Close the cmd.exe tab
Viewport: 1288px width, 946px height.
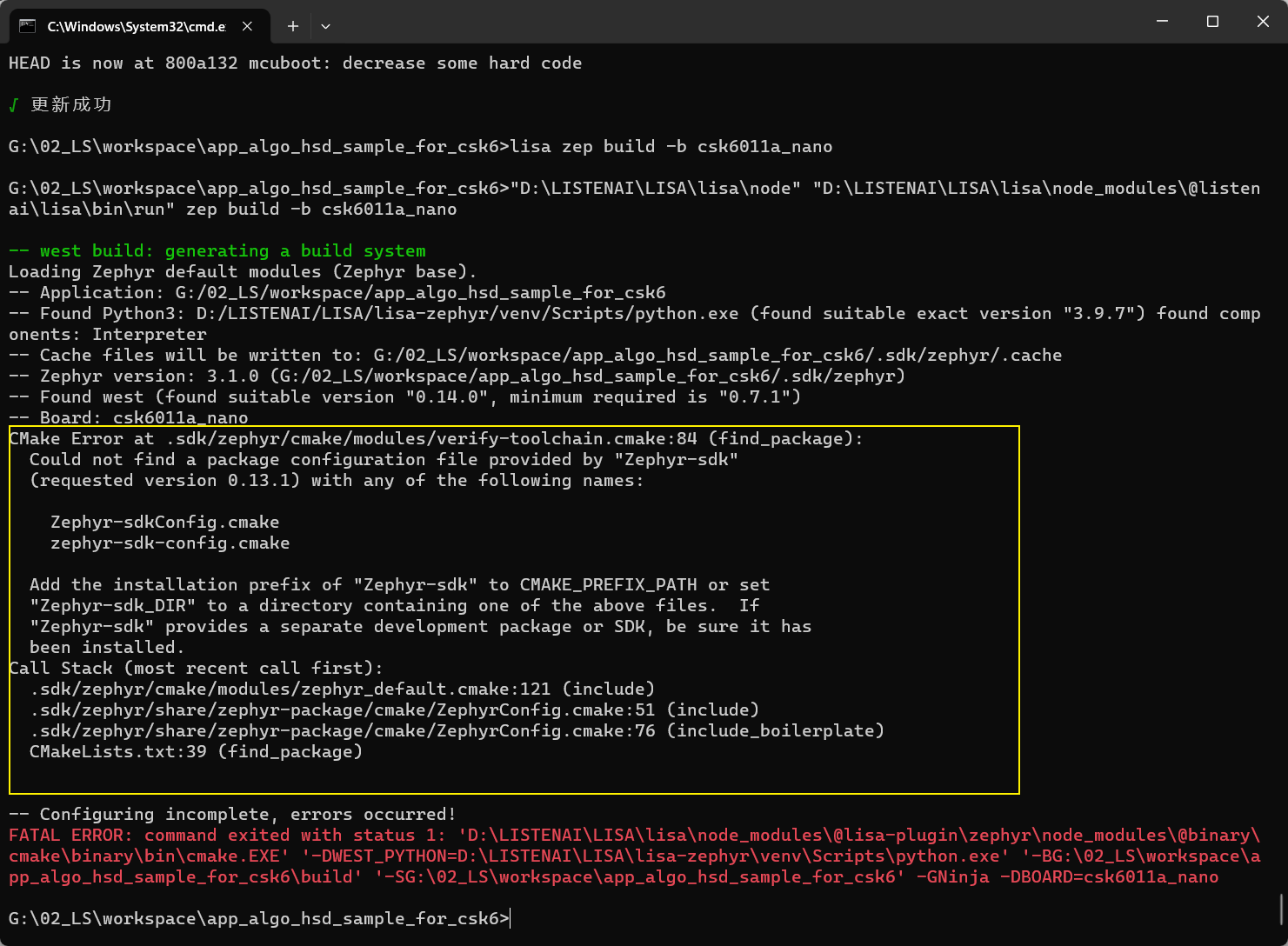pos(247,26)
